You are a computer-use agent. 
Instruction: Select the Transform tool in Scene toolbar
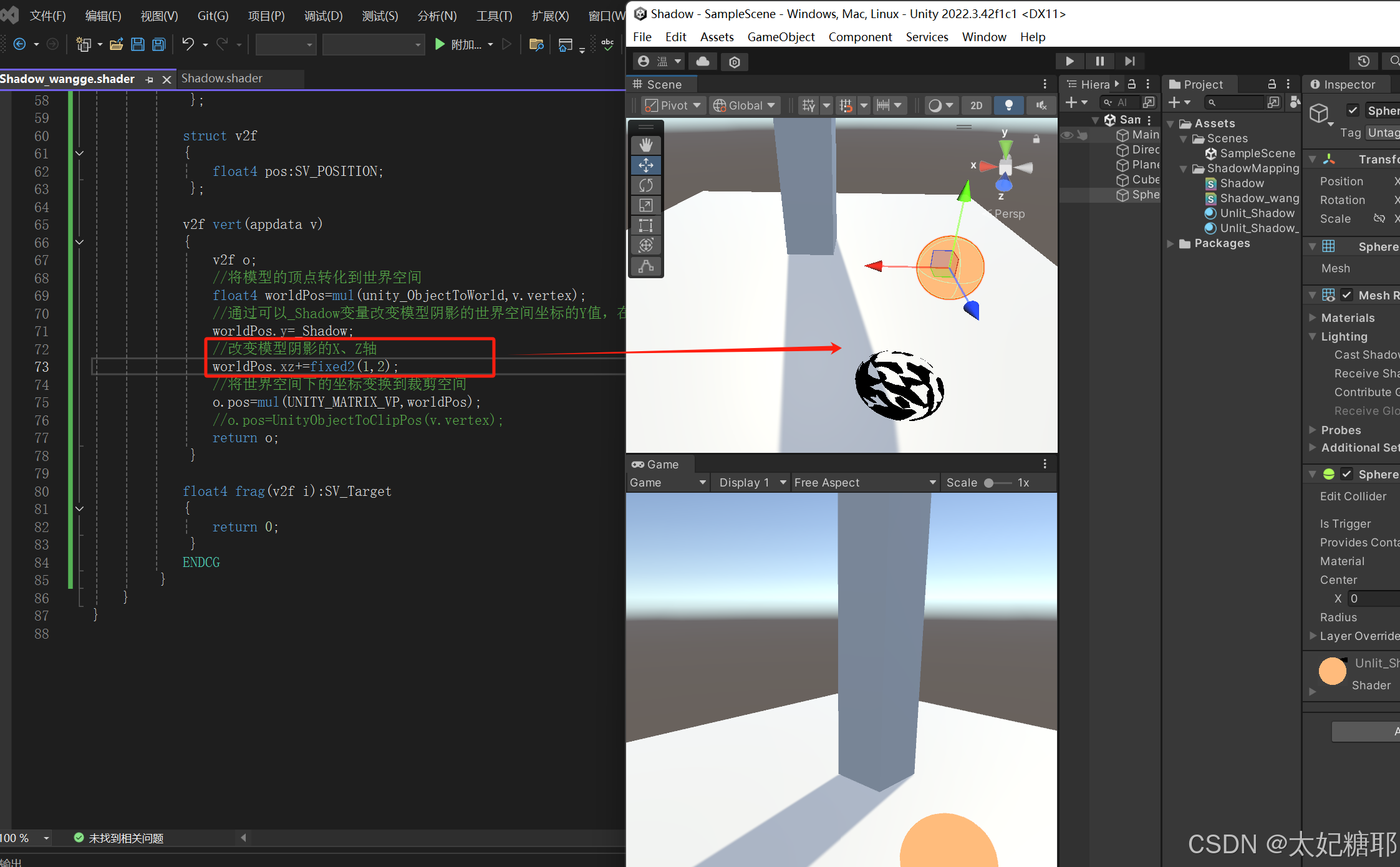(646, 245)
